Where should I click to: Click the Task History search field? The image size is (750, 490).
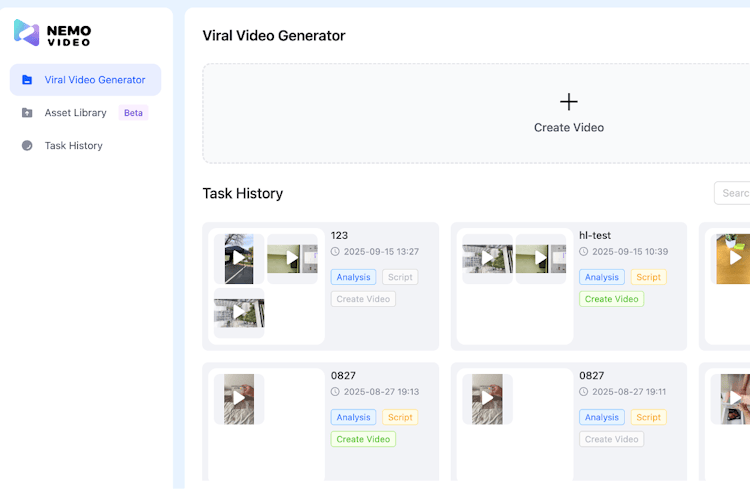pyautogui.click(x=733, y=193)
